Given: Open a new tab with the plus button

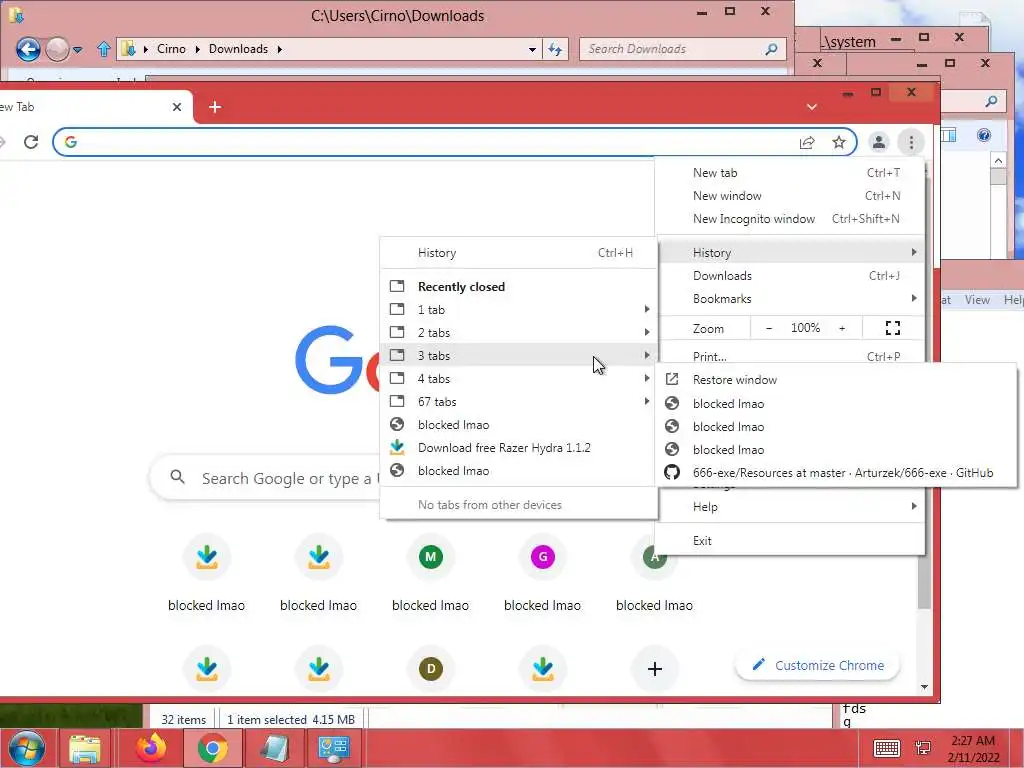Looking at the screenshot, I should pyautogui.click(x=215, y=106).
